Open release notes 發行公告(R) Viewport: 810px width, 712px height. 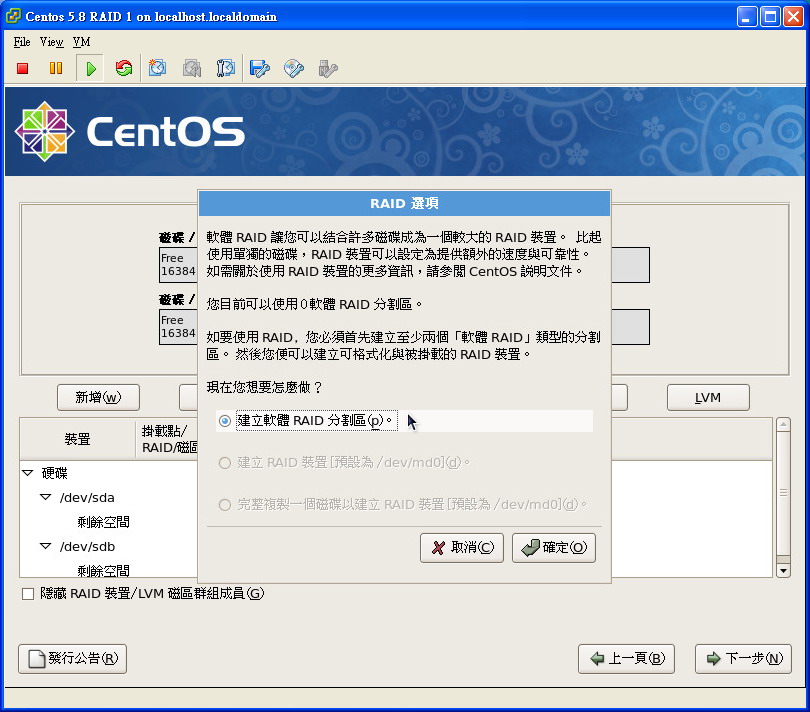tap(72, 659)
